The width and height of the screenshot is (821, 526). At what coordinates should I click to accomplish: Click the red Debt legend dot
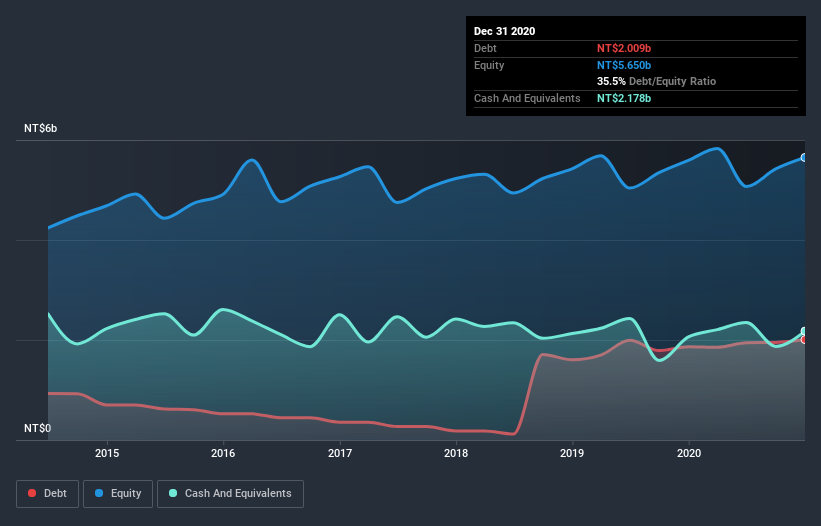click(32, 493)
